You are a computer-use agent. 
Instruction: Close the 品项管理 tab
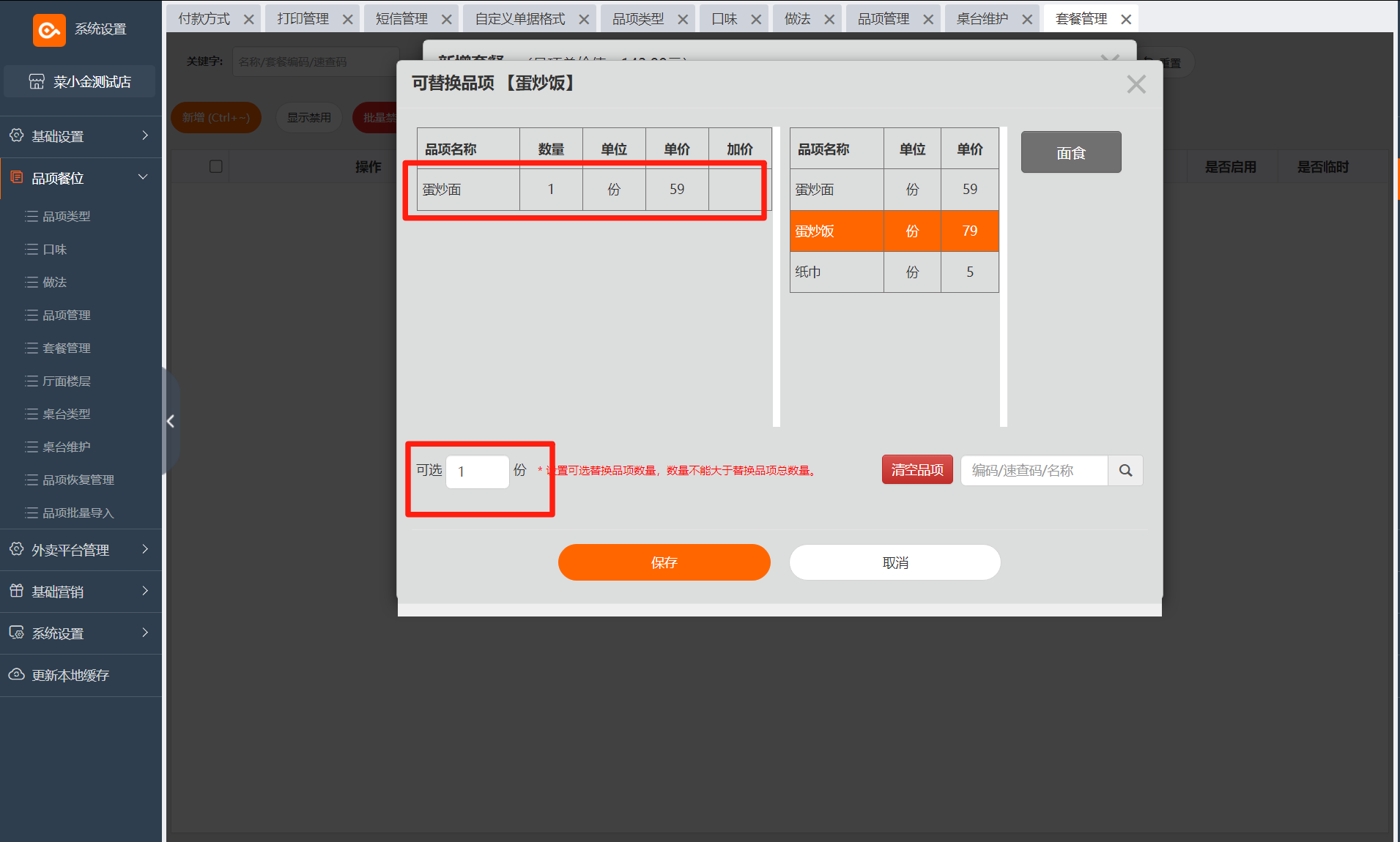(928, 19)
